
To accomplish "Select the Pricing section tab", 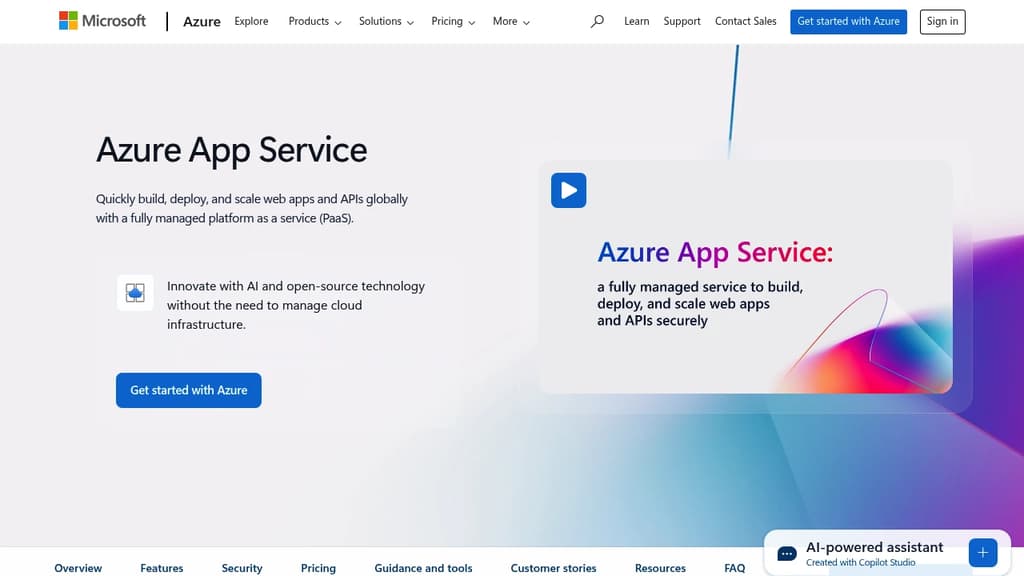I will click(318, 568).
